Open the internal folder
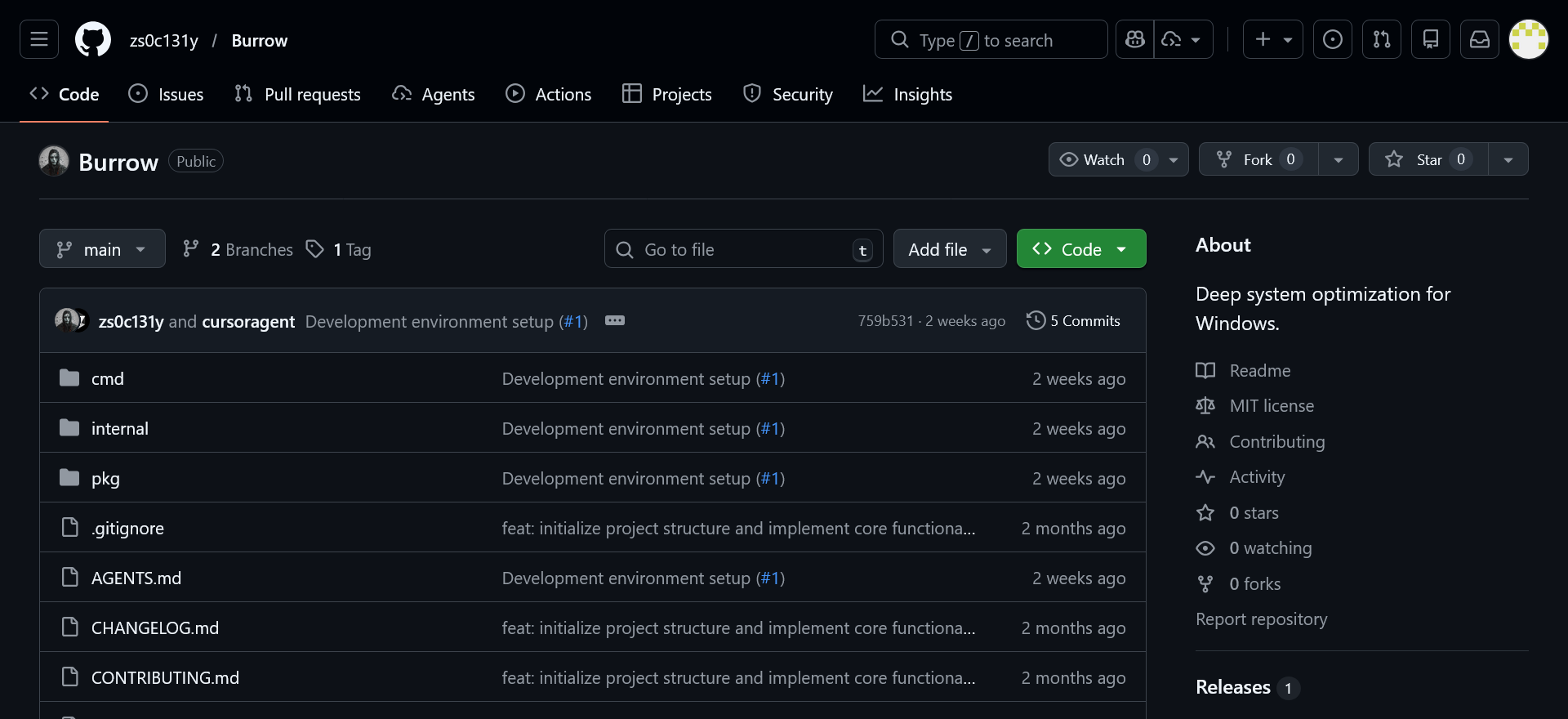The height and width of the screenshot is (719, 1568). coord(120,428)
